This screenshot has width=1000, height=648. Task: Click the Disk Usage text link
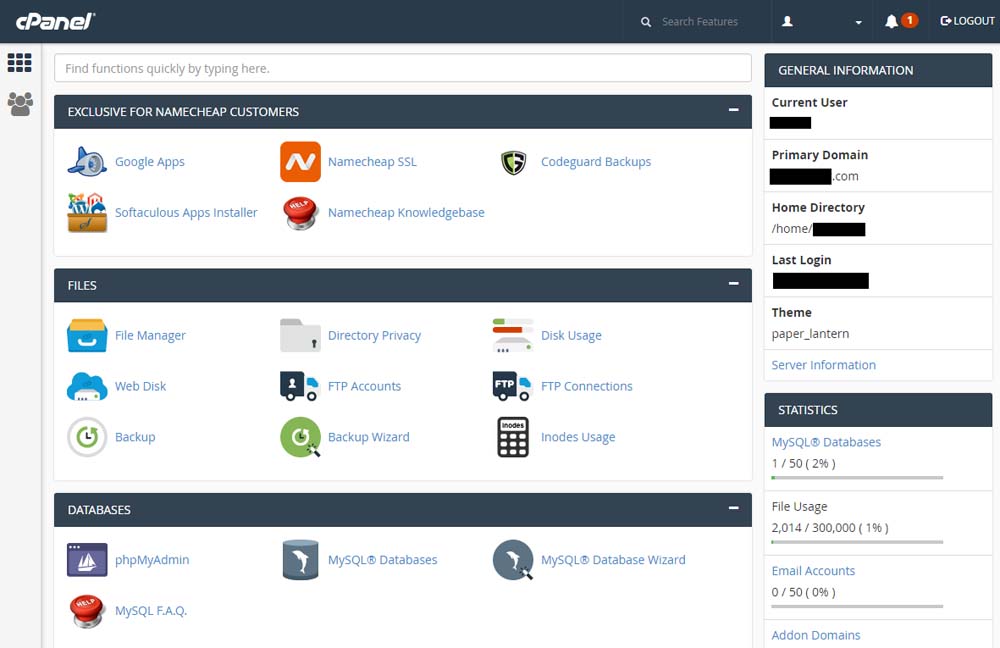pos(571,335)
